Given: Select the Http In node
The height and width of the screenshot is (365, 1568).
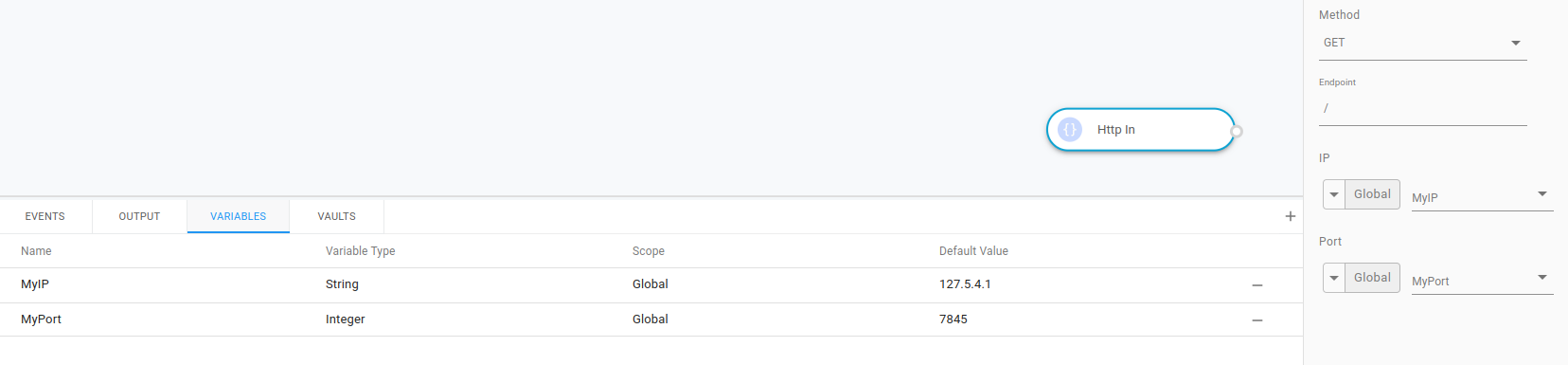Looking at the screenshot, I should (x=1140, y=130).
